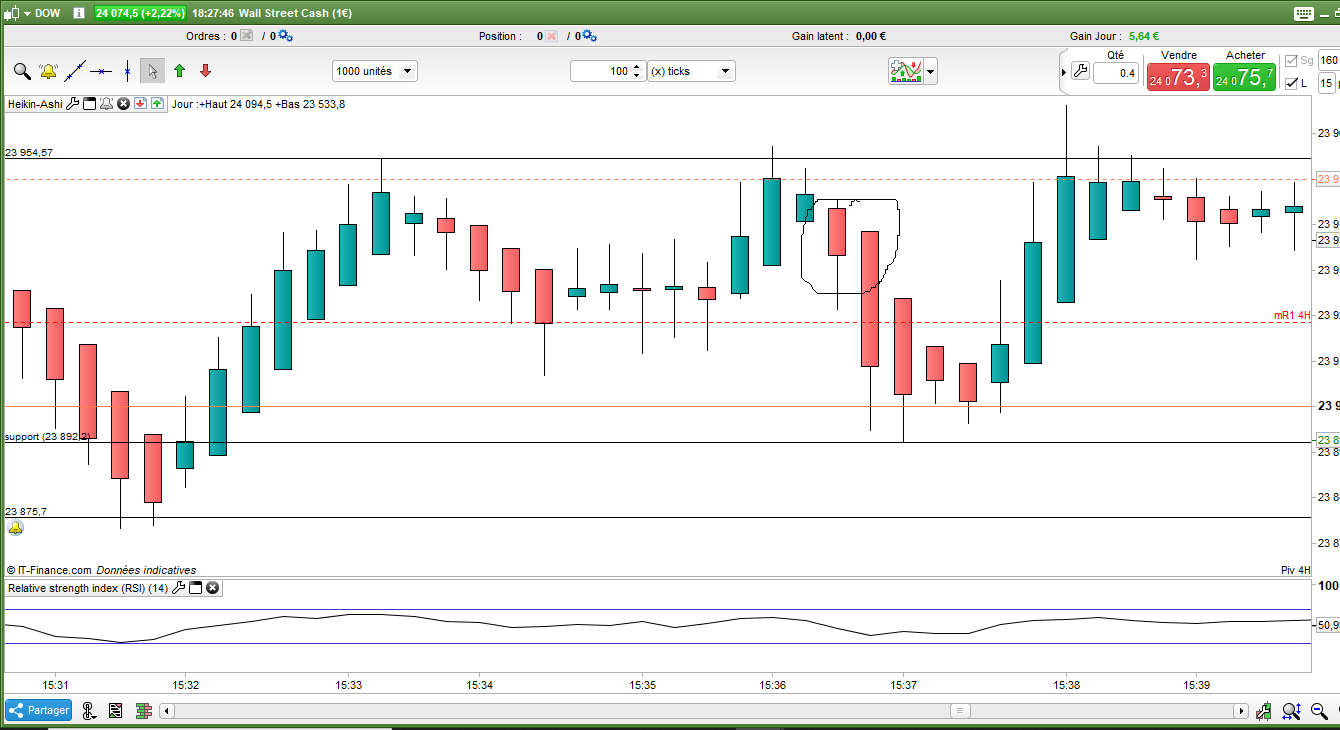The width and height of the screenshot is (1340, 730).
Task: Select the horizontal line drawing tool
Action: [x=101, y=71]
